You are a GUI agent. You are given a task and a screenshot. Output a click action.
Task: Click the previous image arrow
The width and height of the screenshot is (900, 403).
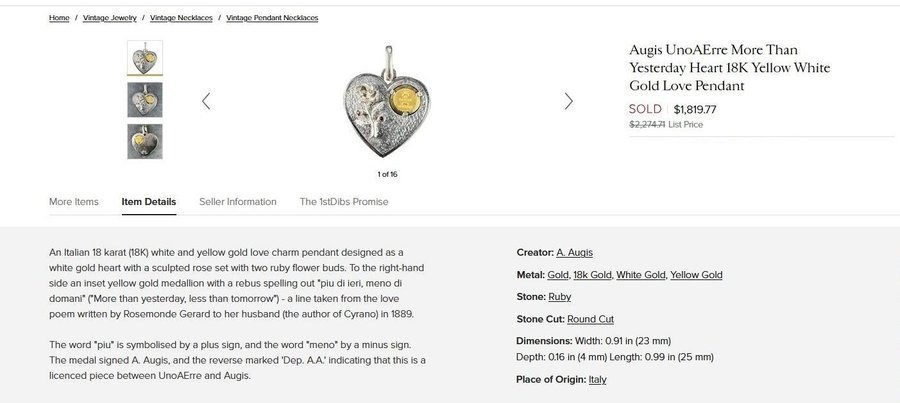click(206, 101)
